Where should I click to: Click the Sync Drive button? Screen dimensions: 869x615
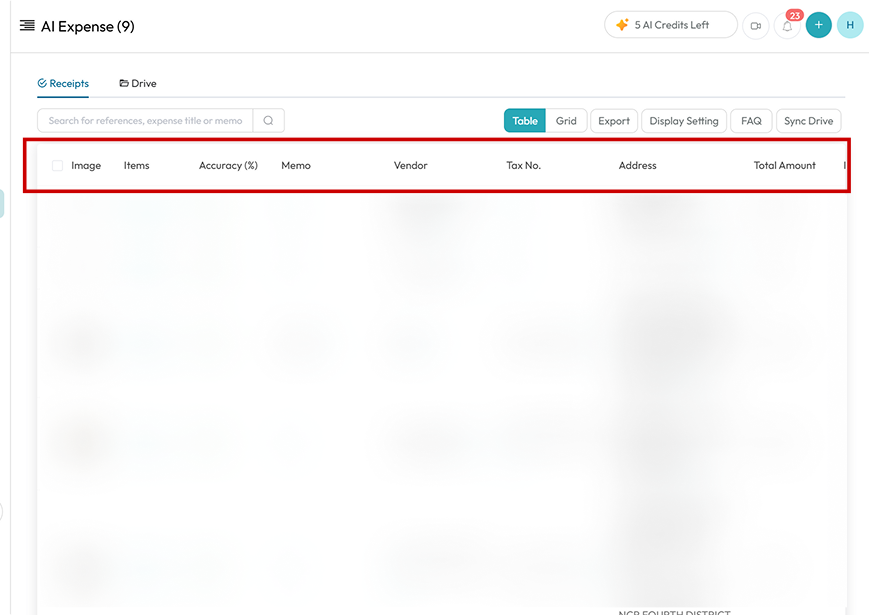pos(808,121)
